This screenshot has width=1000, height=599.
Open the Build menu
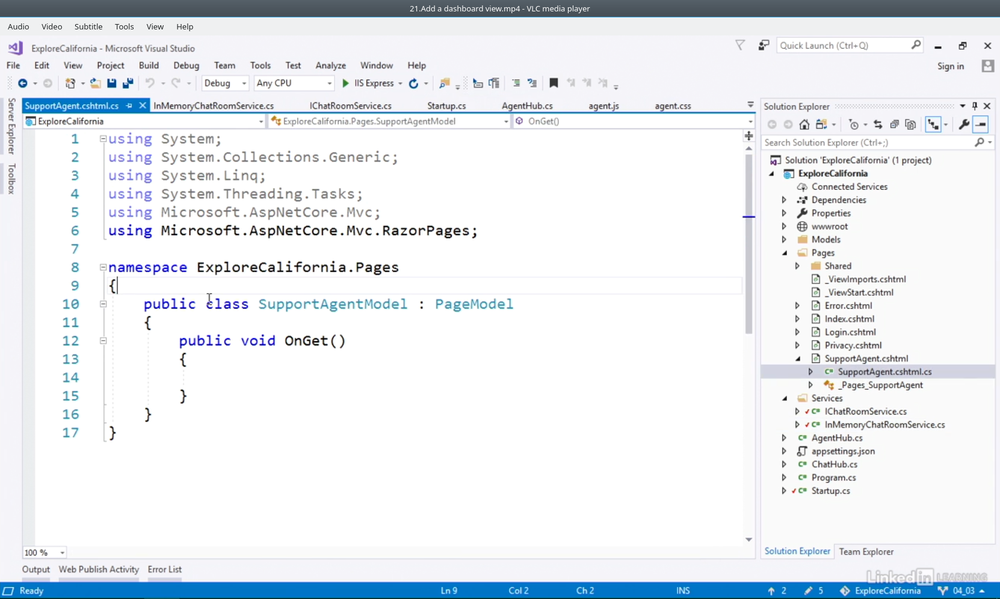pyautogui.click(x=149, y=66)
